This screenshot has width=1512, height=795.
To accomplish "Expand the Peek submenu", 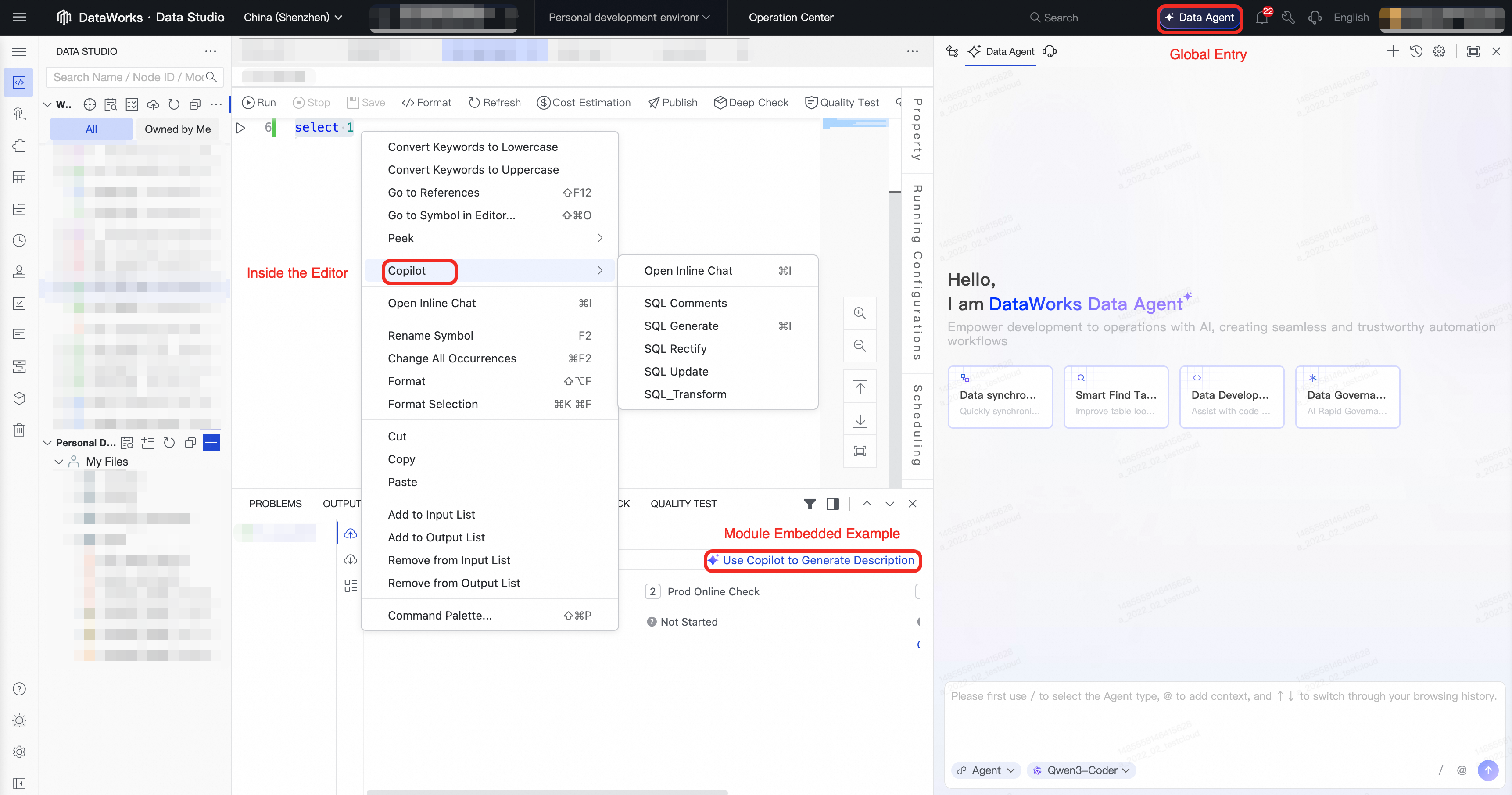I will [x=490, y=238].
